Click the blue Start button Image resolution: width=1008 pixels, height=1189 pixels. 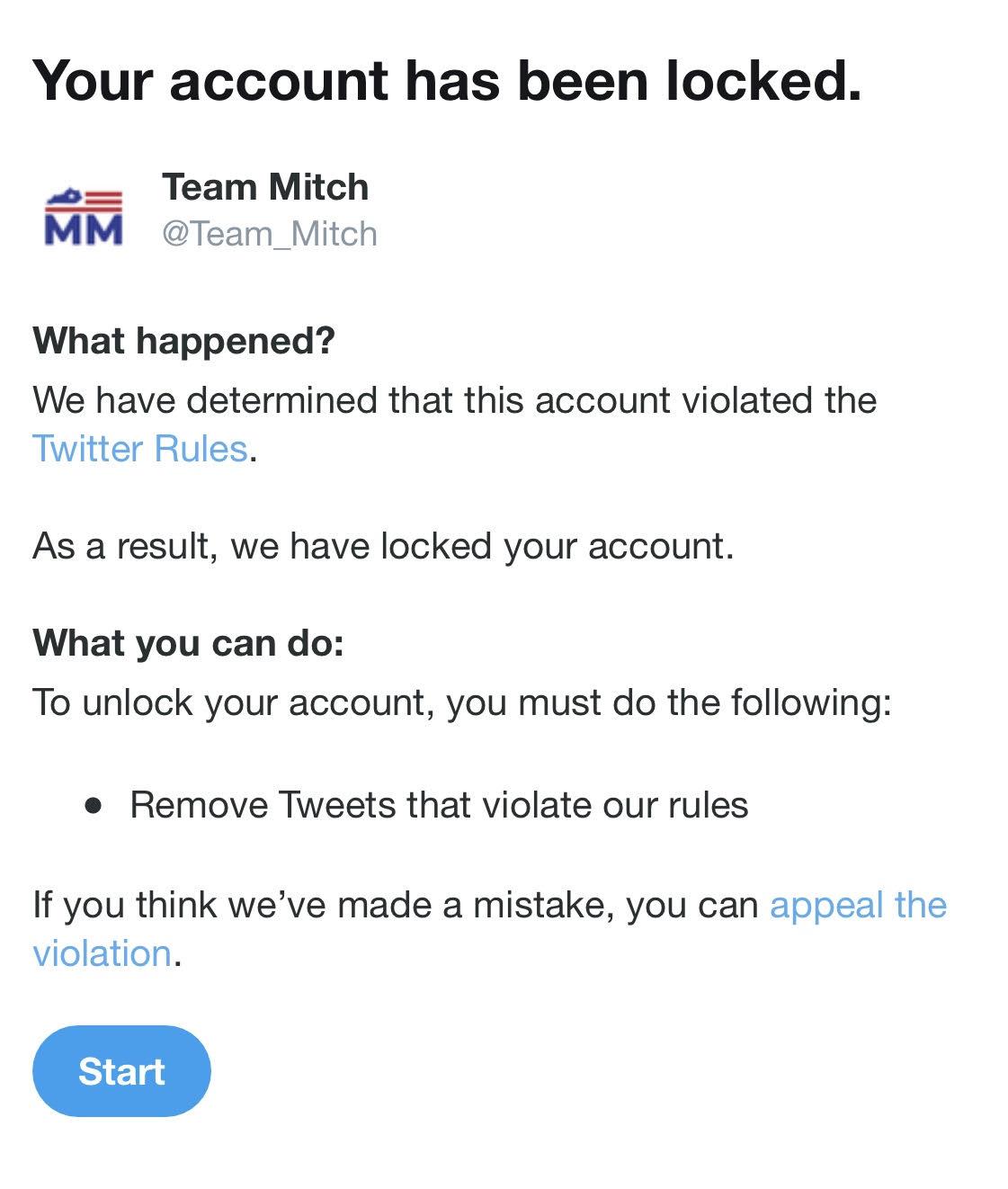point(121,1070)
